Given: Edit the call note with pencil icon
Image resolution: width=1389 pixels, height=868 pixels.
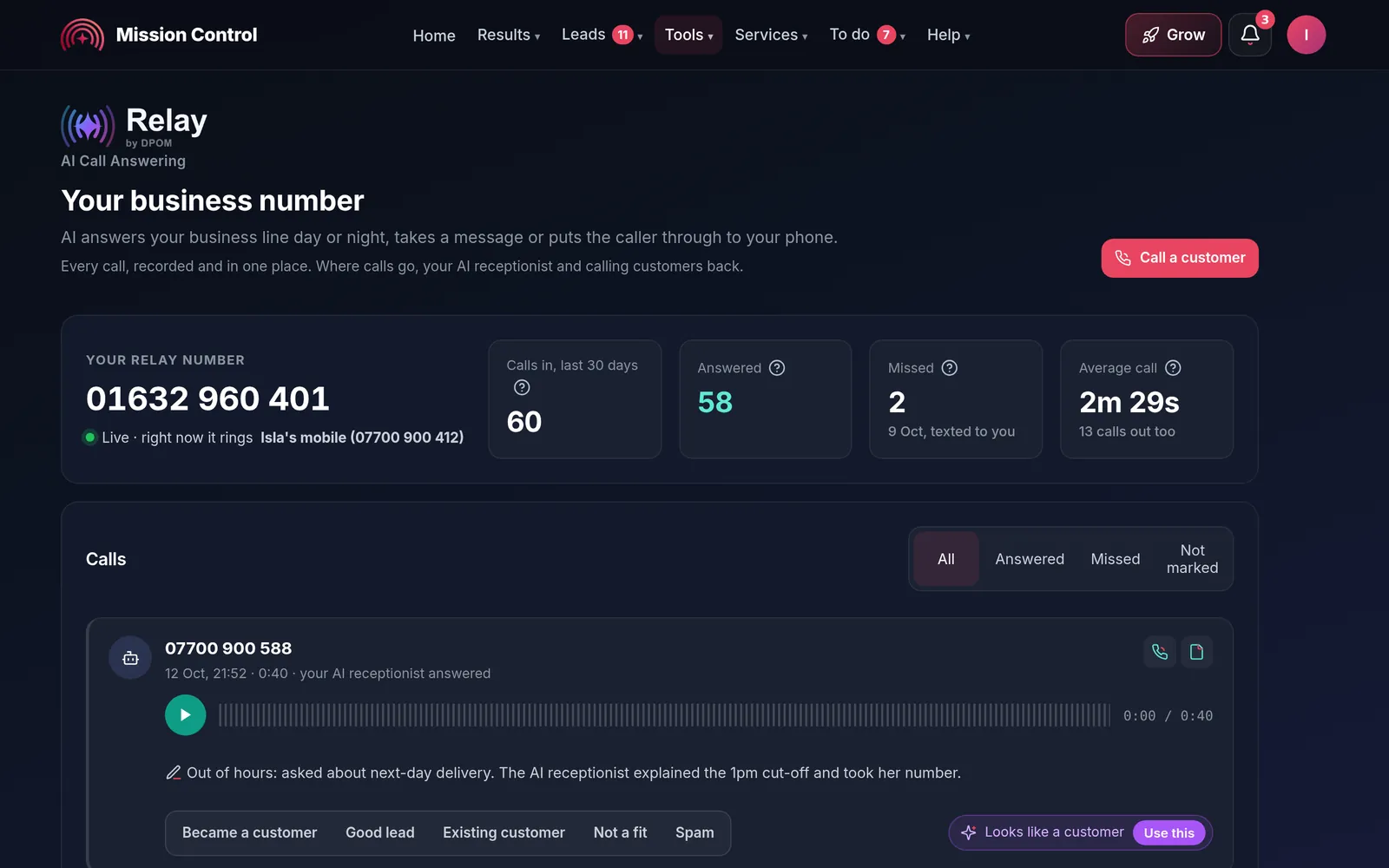Looking at the screenshot, I should [x=174, y=773].
